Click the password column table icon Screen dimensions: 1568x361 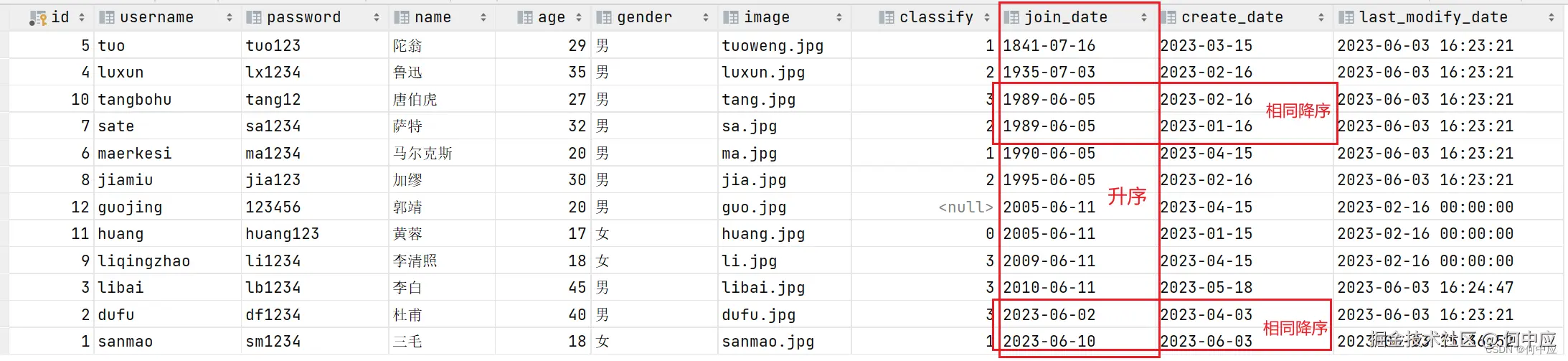pos(253,17)
